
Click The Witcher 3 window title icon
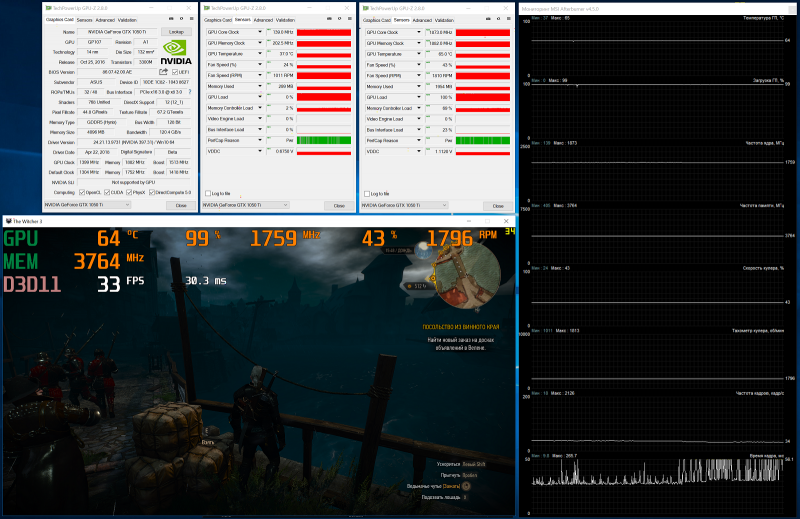8,221
